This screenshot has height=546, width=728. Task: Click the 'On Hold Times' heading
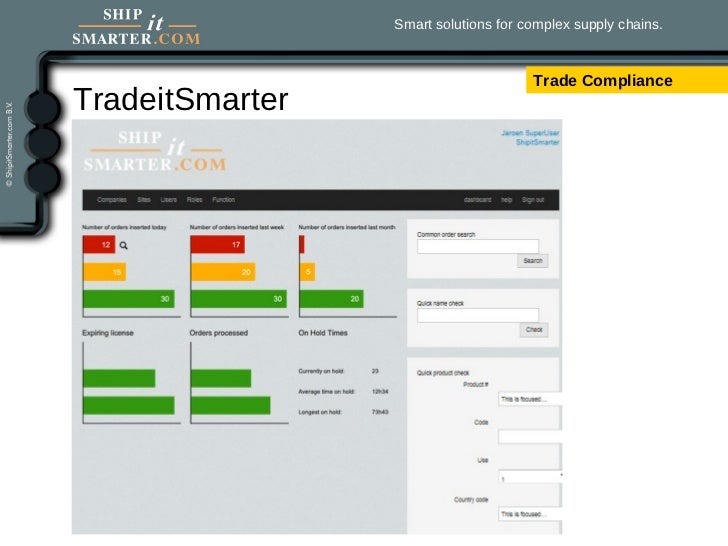[x=323, y=333]
